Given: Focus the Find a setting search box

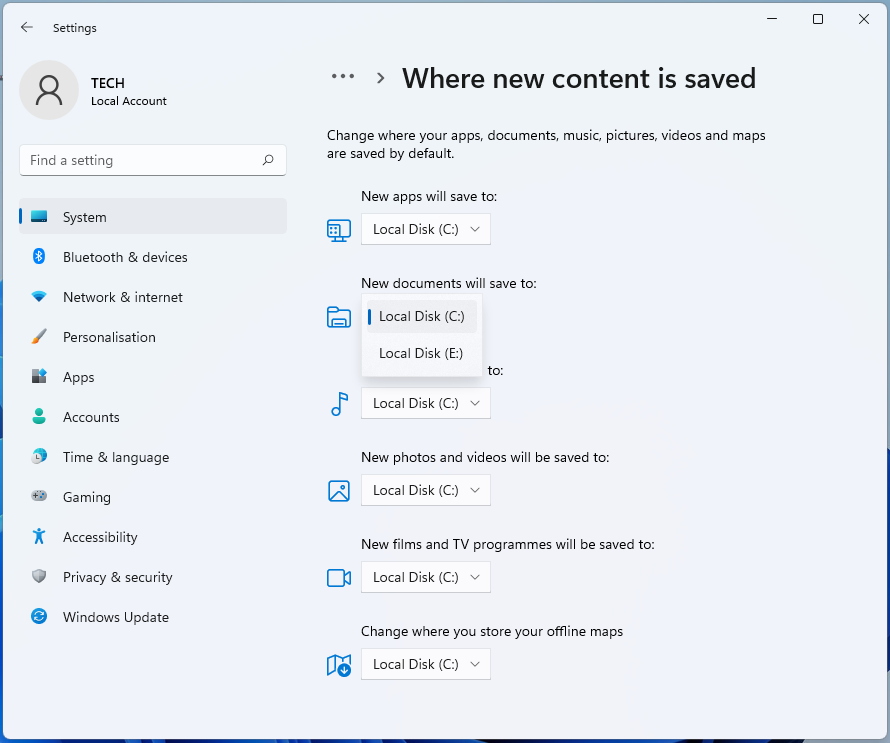Looking at the screenshot, I should click(153, 160).
